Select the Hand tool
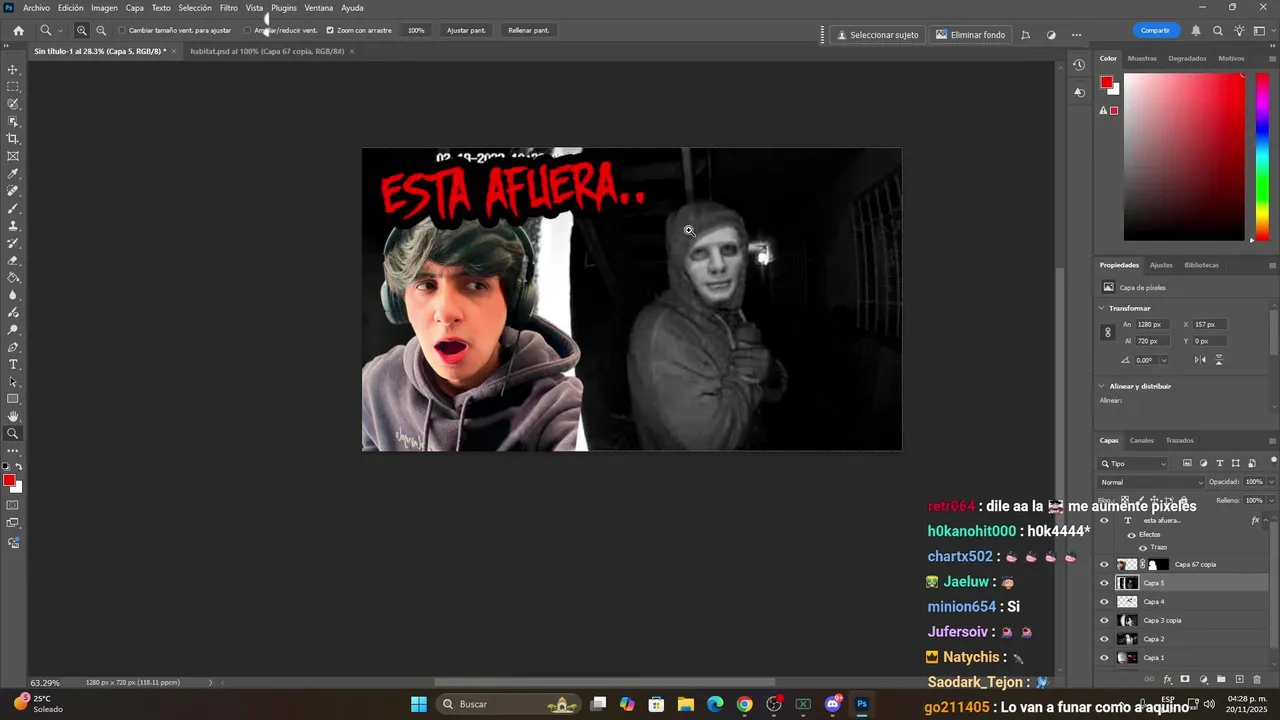Viewport: 1280px width, 720px height. (13, 416)
